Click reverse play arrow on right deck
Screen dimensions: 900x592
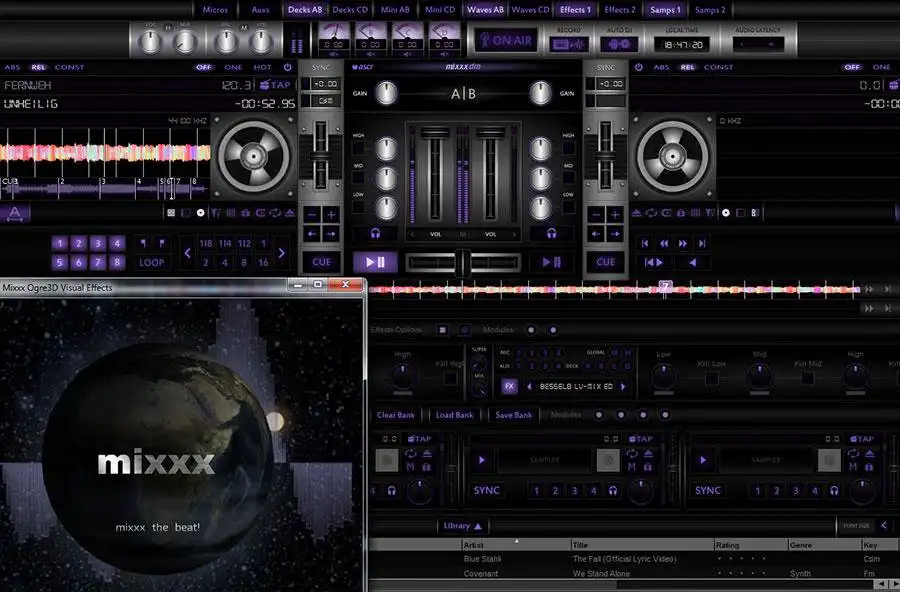click(x=693, y=262)
